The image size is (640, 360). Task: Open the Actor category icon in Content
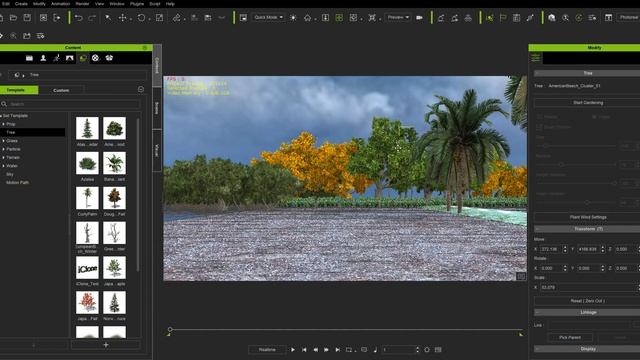pyautogui.click(x=43, y=58)
